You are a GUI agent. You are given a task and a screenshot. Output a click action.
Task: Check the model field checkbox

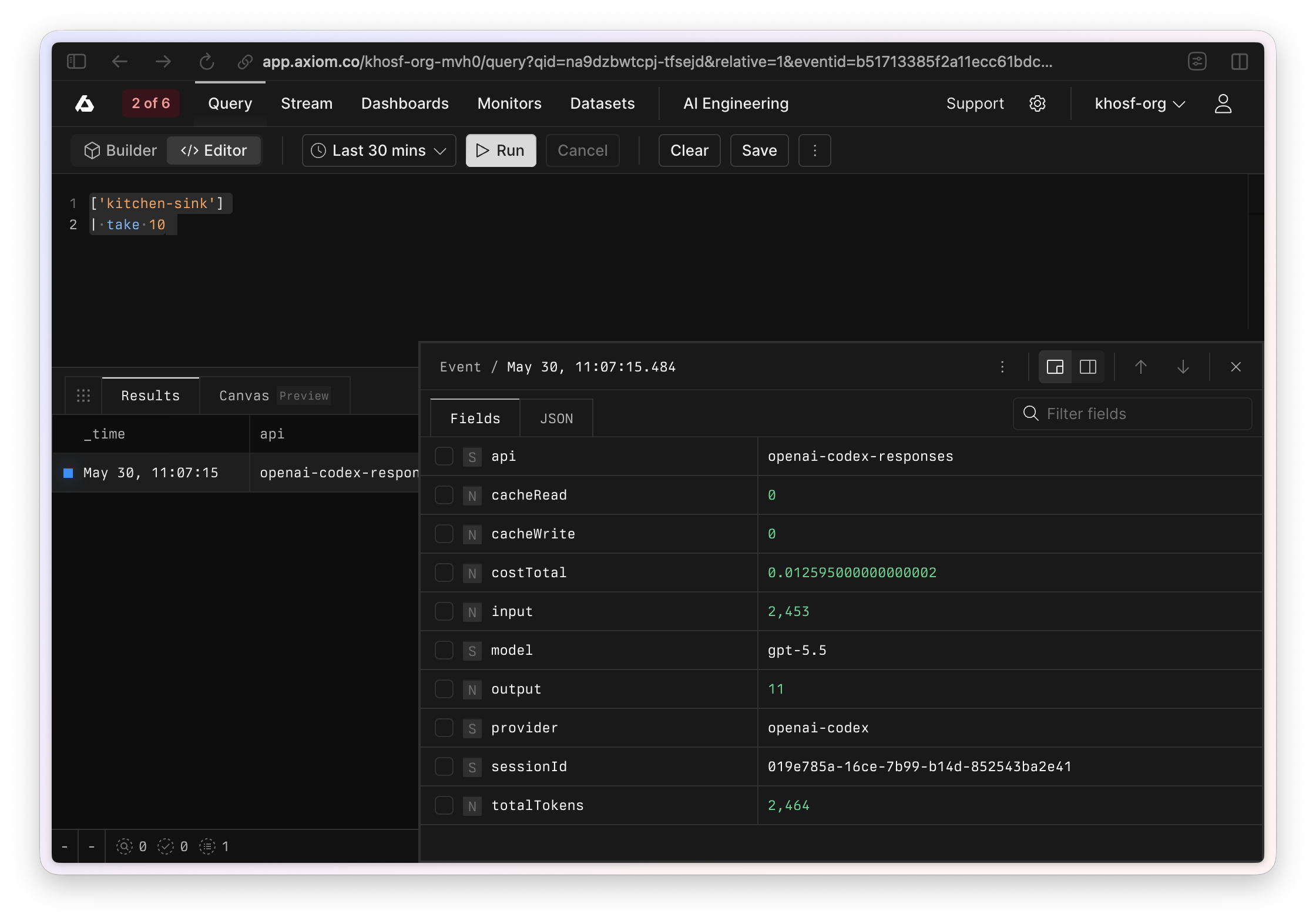click(x=444, y=650)
